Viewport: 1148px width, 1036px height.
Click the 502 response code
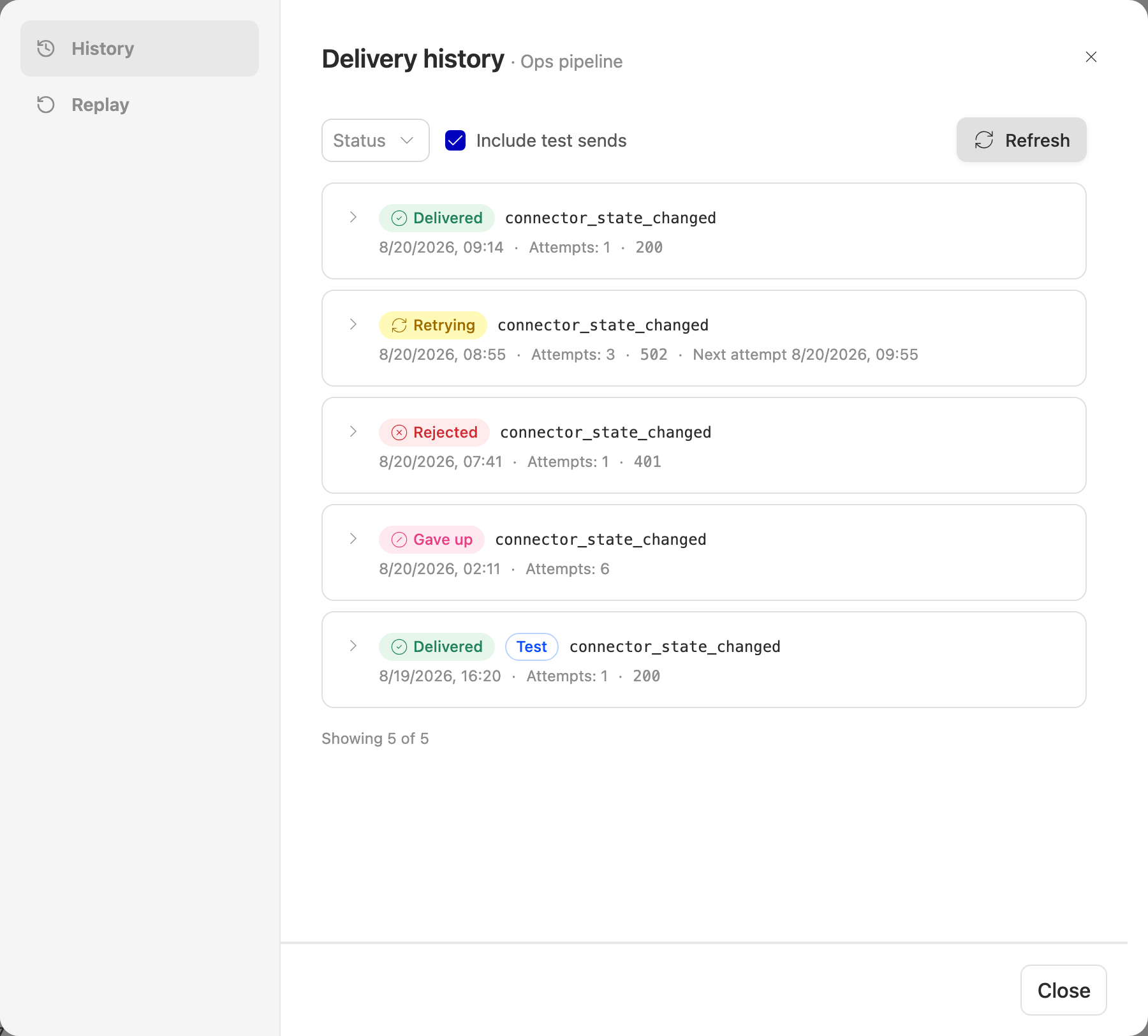[654, 355]
